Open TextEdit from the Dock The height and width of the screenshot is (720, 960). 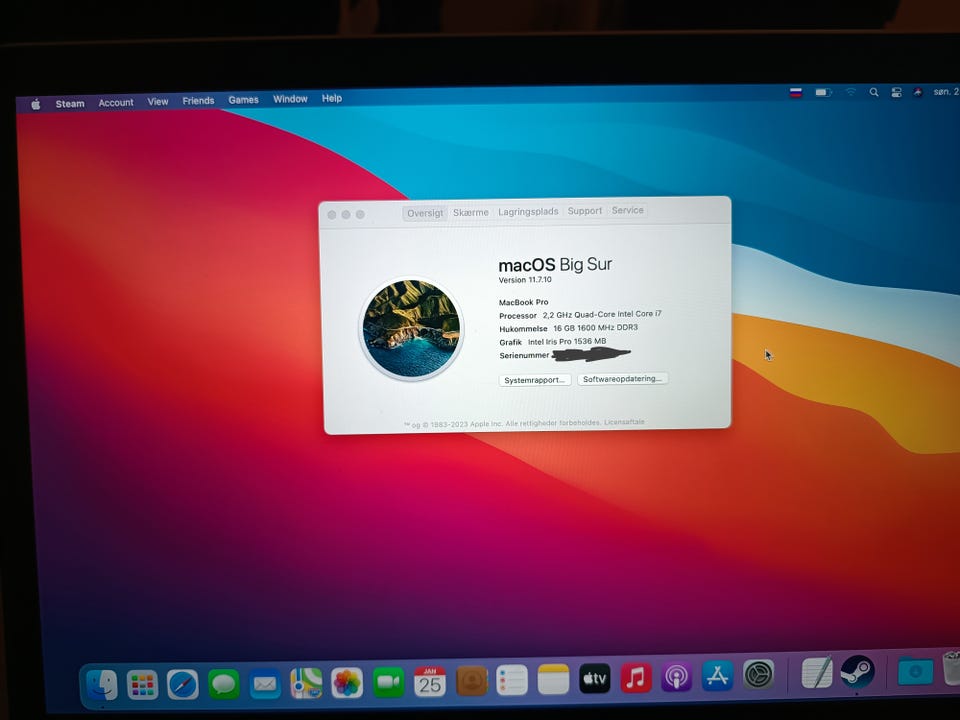[x=817, y=673]
